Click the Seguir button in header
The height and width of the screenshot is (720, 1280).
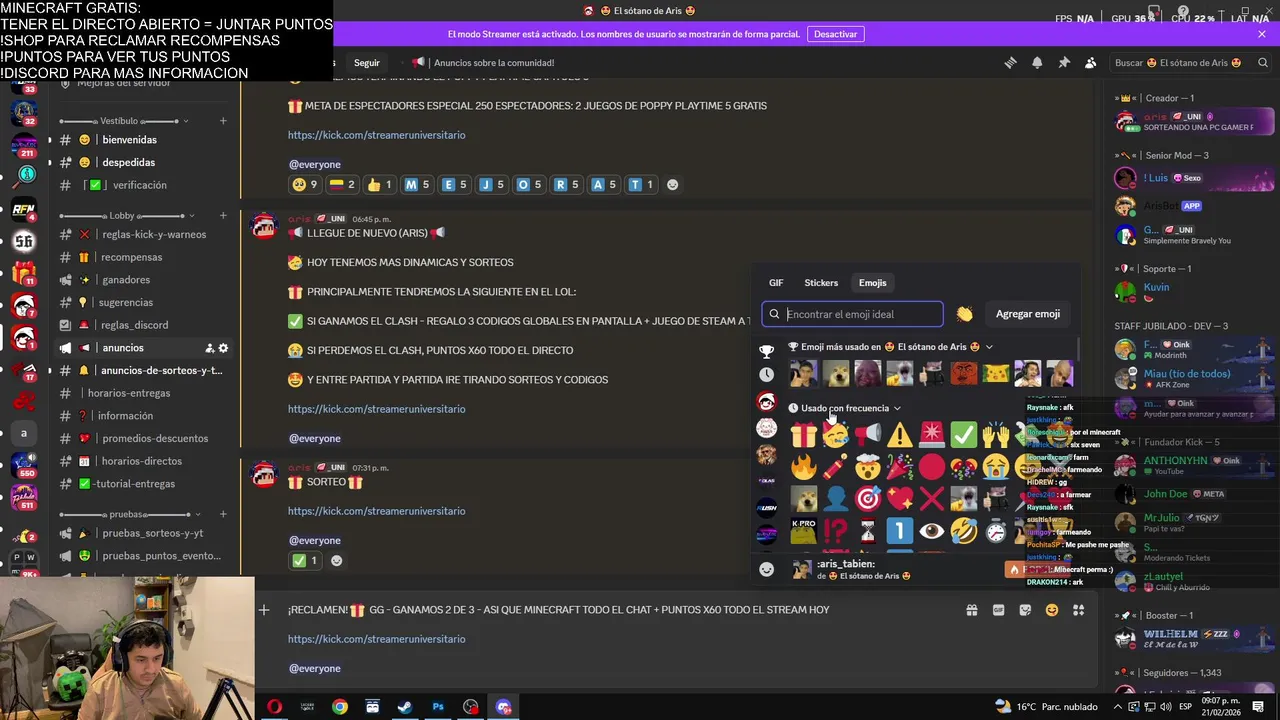[x=367, y=63]
